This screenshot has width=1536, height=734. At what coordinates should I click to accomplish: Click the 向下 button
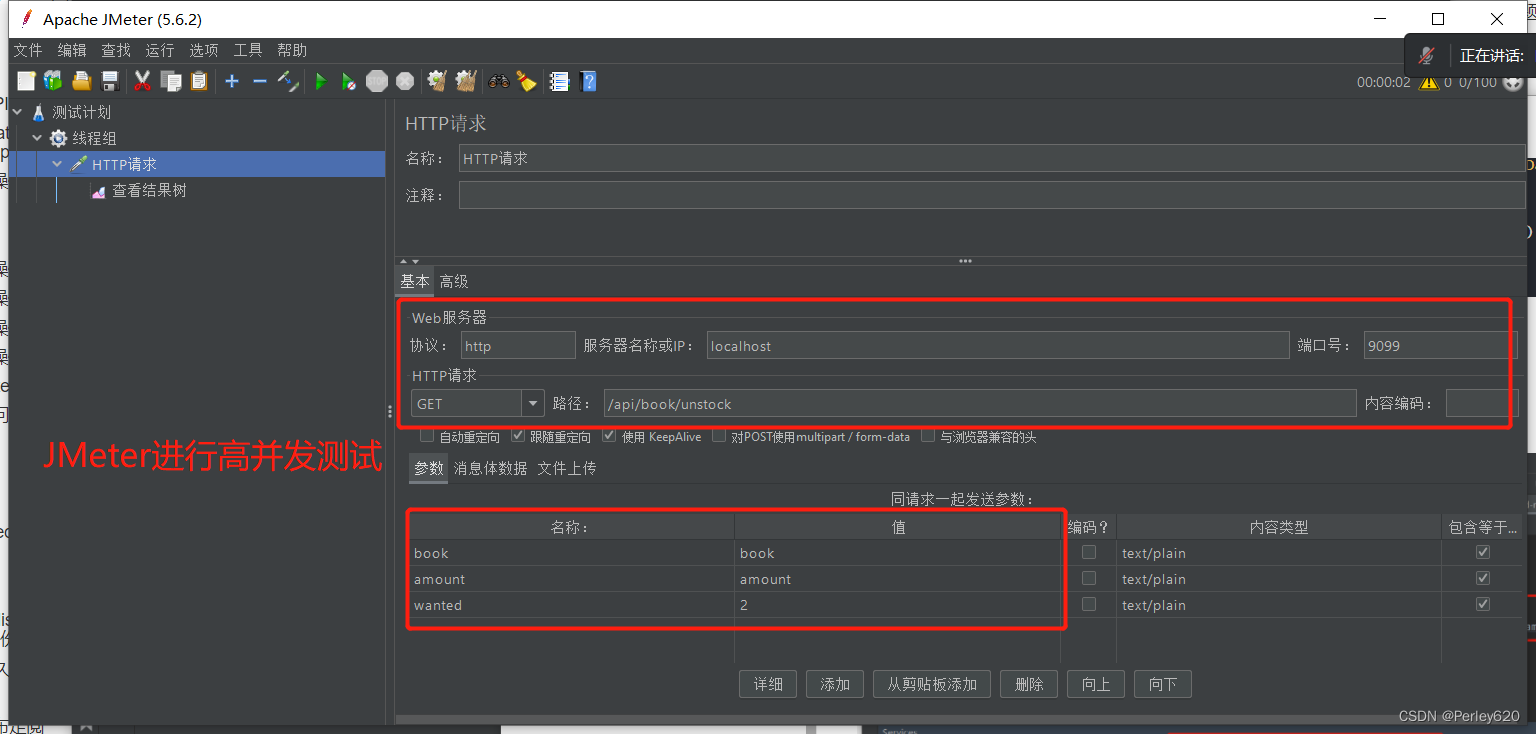pyautogui.click(x=1163, y=684)
